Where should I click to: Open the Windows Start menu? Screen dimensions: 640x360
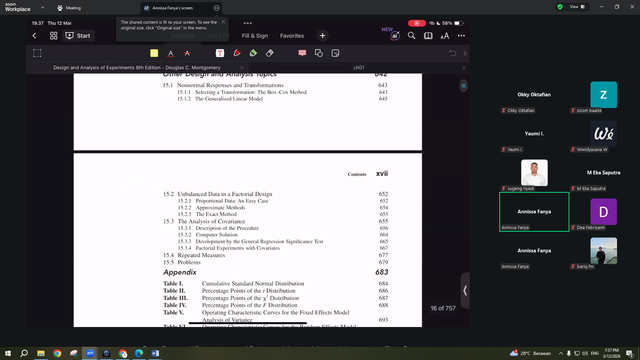tap(8, 353)
